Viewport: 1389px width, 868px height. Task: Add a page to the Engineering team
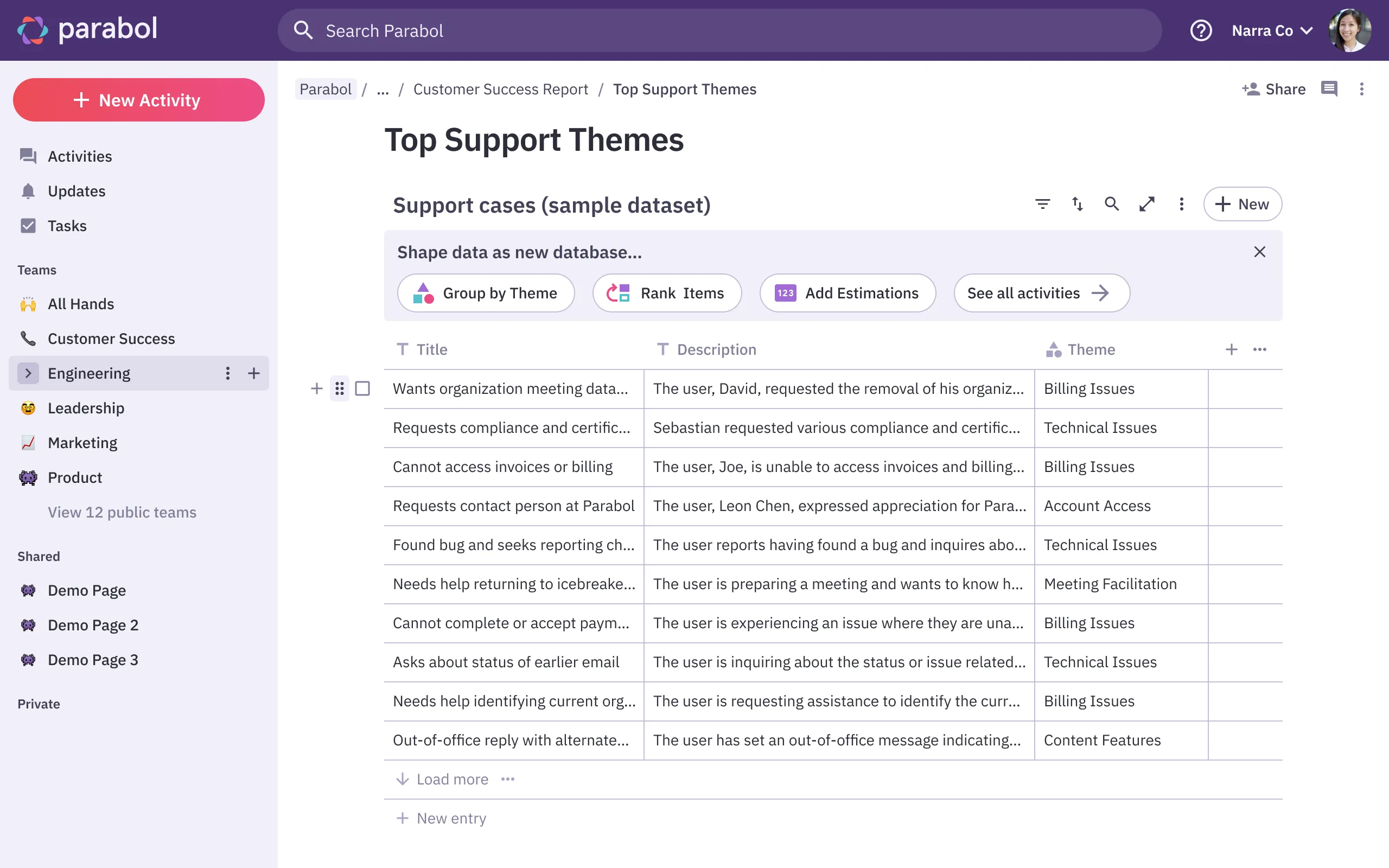coord(254,373)
